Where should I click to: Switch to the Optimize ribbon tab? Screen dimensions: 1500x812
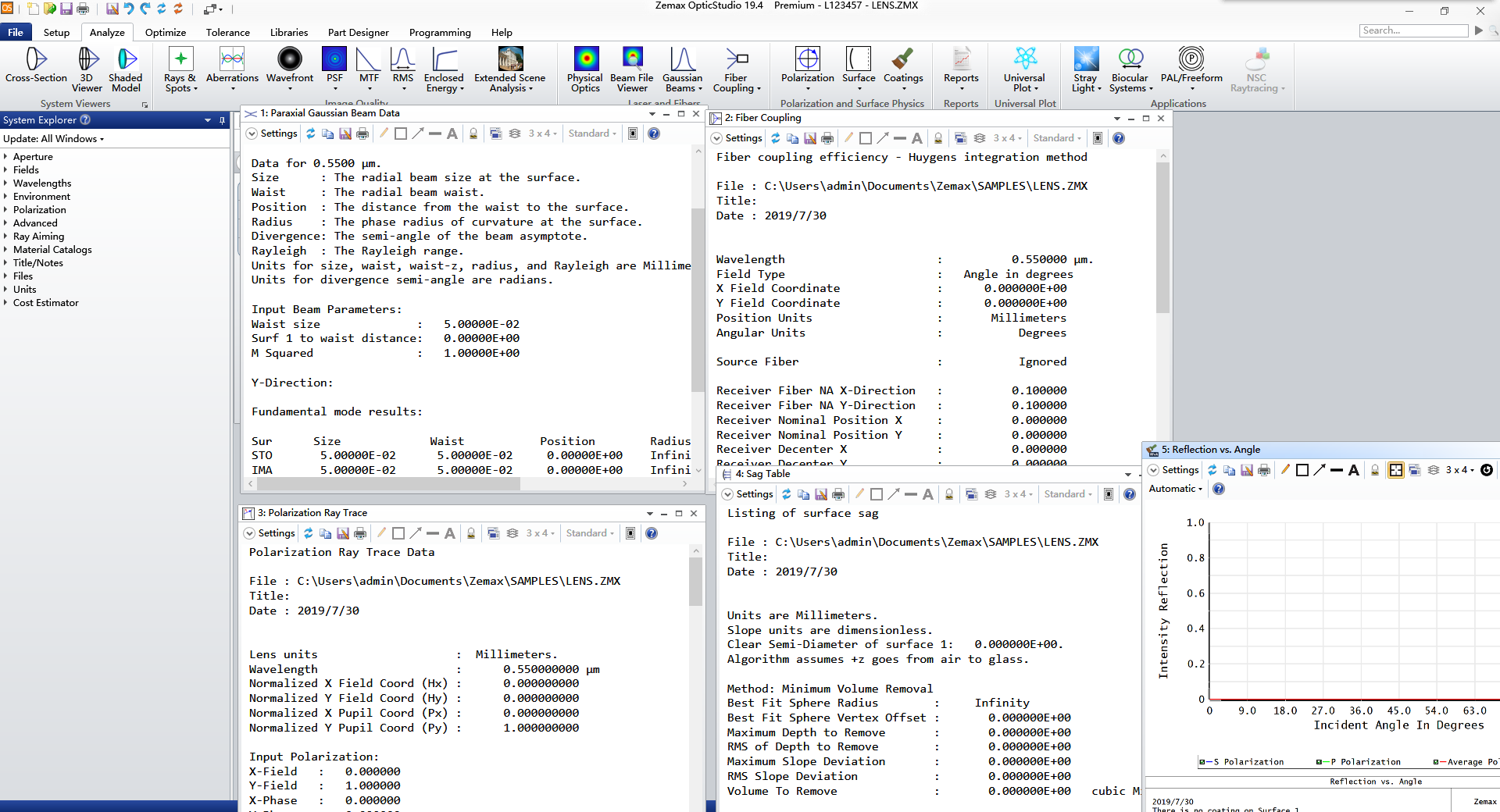pyautogui.click(x=166, y=32)
